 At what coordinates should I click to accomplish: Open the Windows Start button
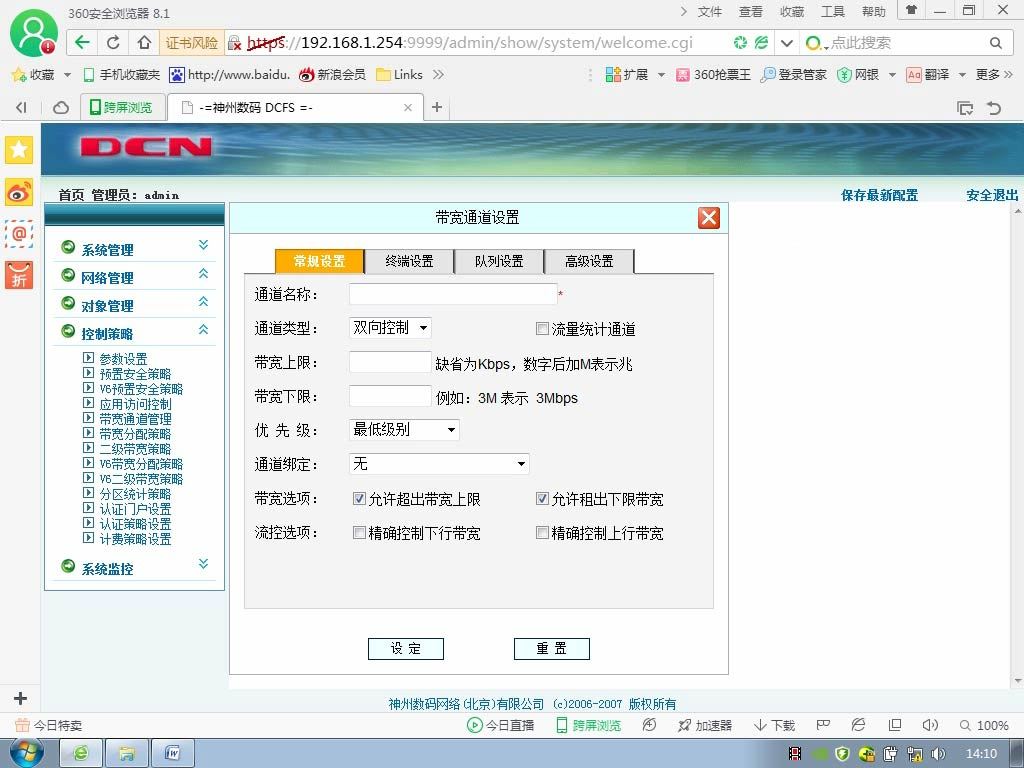27,754
